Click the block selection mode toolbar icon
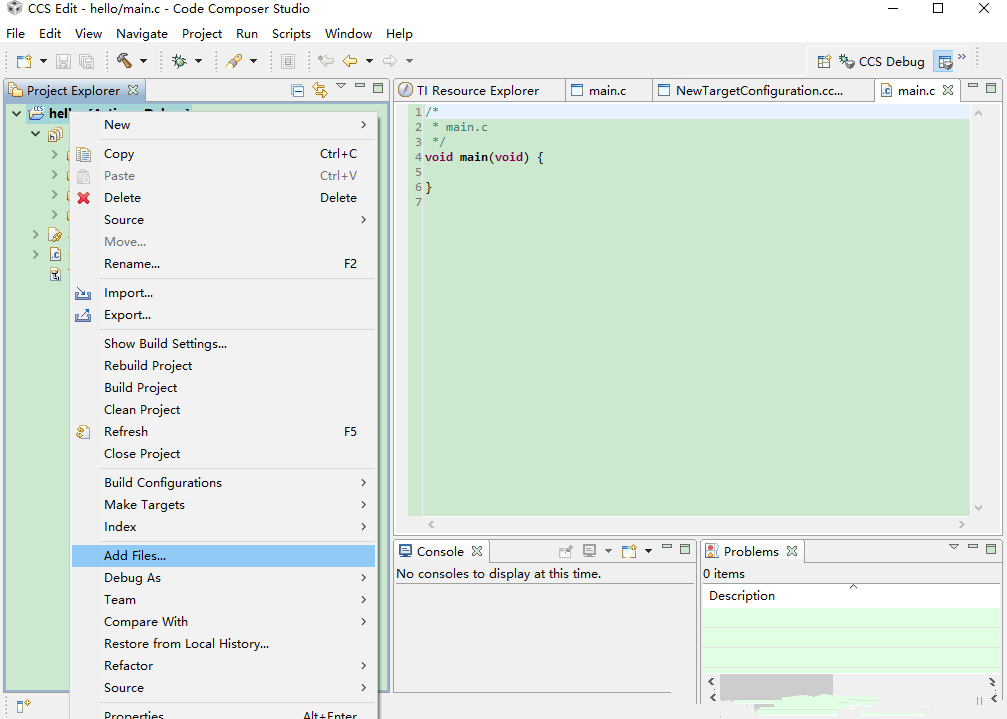The height and width of the screenshot is (719, 1007). (x=288, y=61)
